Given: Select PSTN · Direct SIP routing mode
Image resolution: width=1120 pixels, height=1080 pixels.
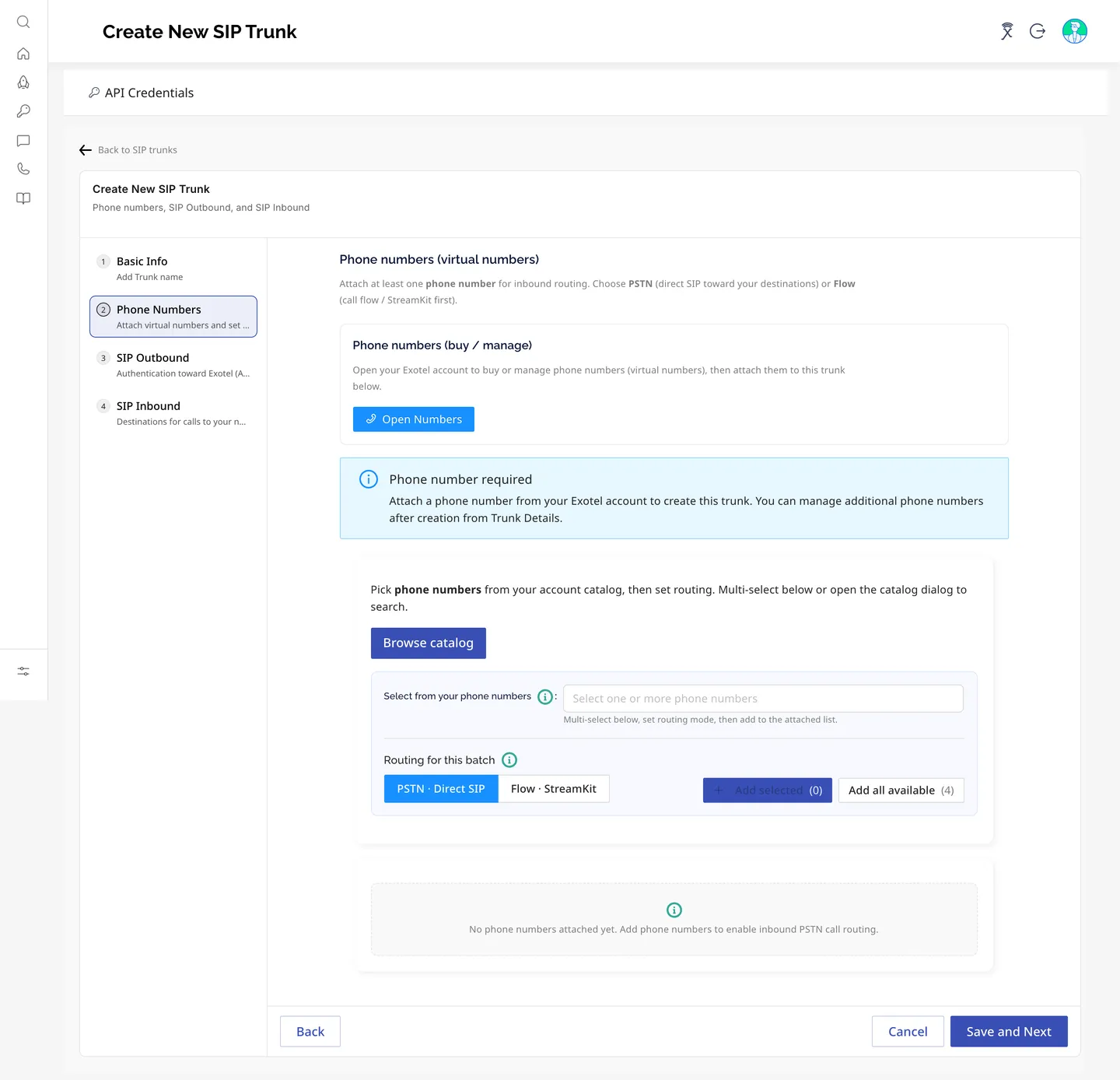Looking at the screenshot, I should tap(441, 789).
